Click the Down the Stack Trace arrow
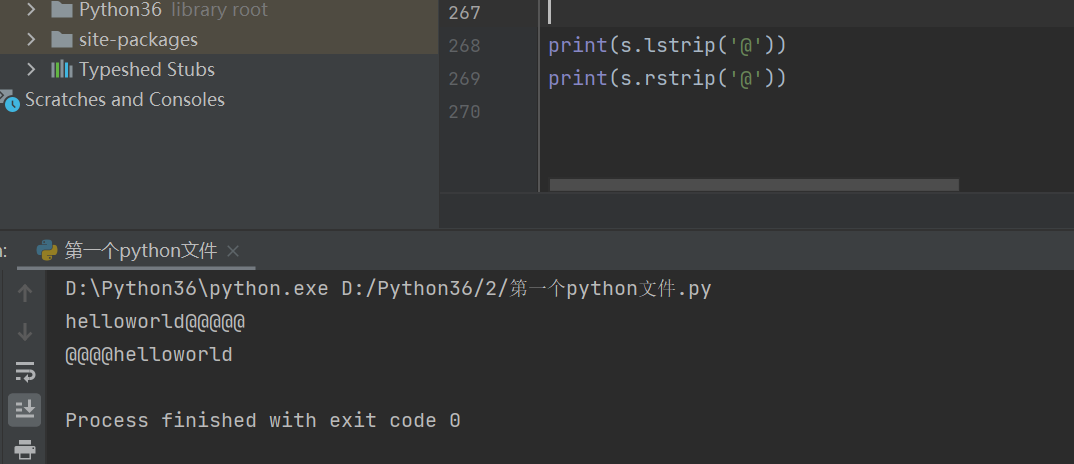The width and height of the screenshot is (1074, 464). pyautogui.click(x=25, y=332)
